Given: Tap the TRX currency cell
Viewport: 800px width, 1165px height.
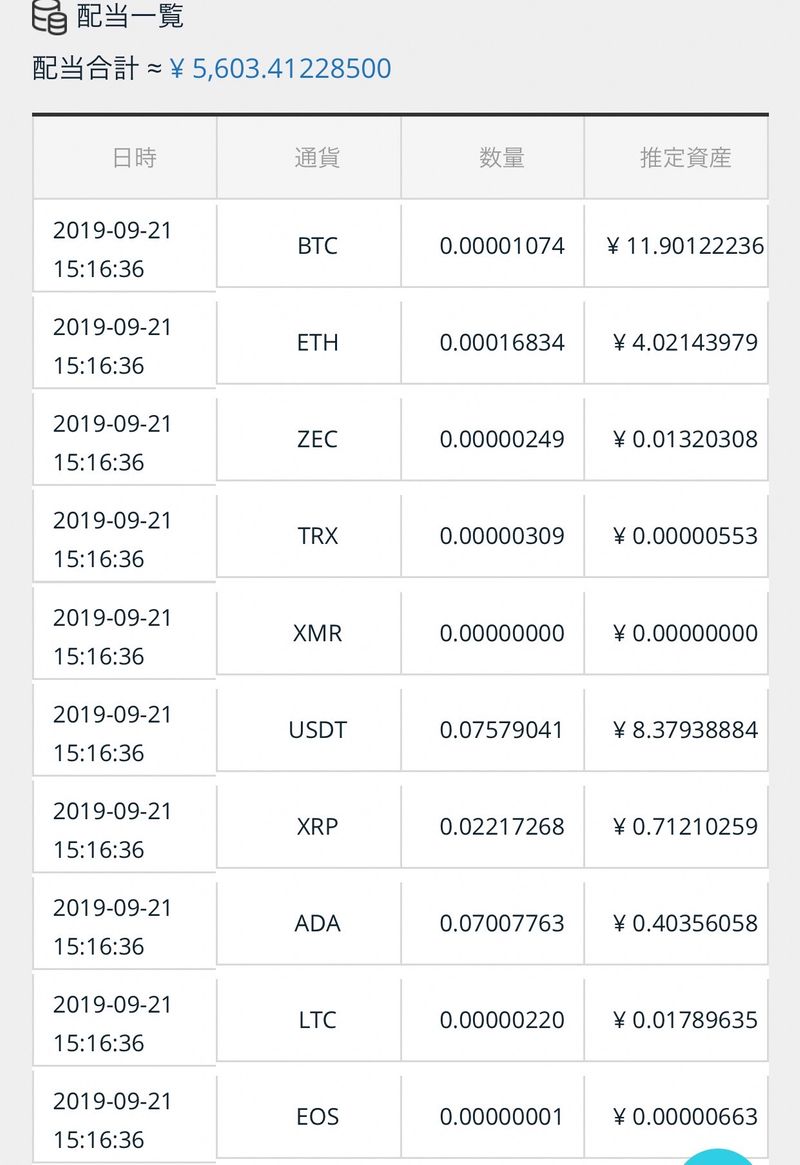Looking at the screenshot, I should click(x=317, y=536).
